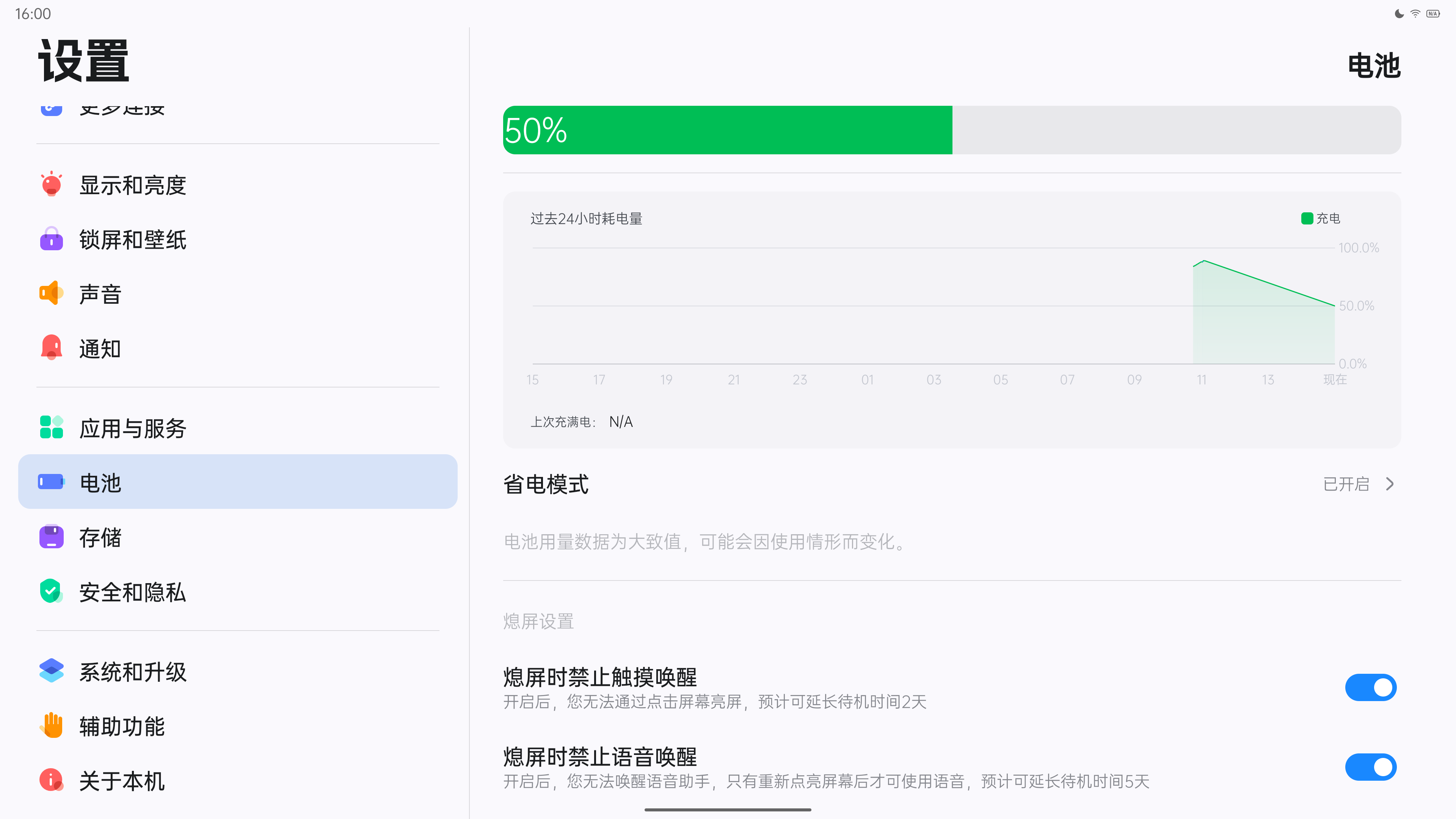Open 锁屏和壁纸 settings
The image size is (1456, 819).
pyautogui.click(x=237, y=239)
